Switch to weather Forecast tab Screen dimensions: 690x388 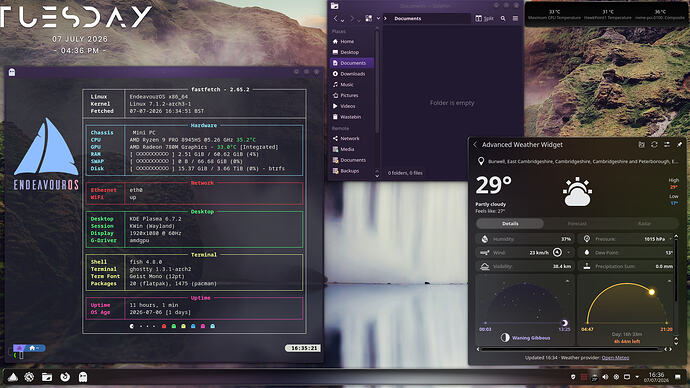(577, 223)
